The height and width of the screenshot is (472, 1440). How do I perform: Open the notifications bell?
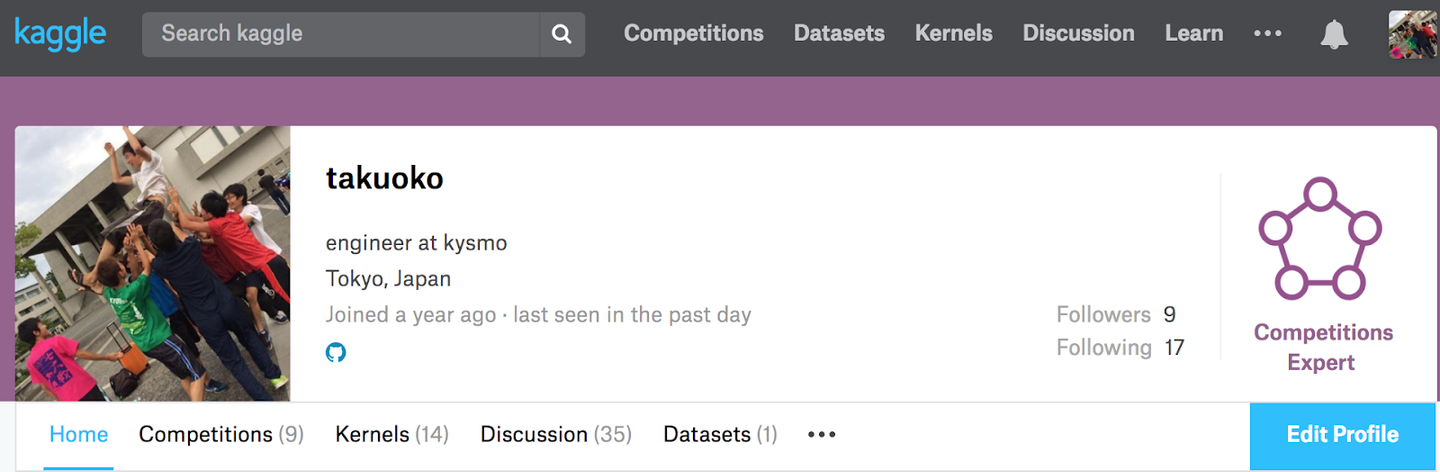click(1334, 34)
